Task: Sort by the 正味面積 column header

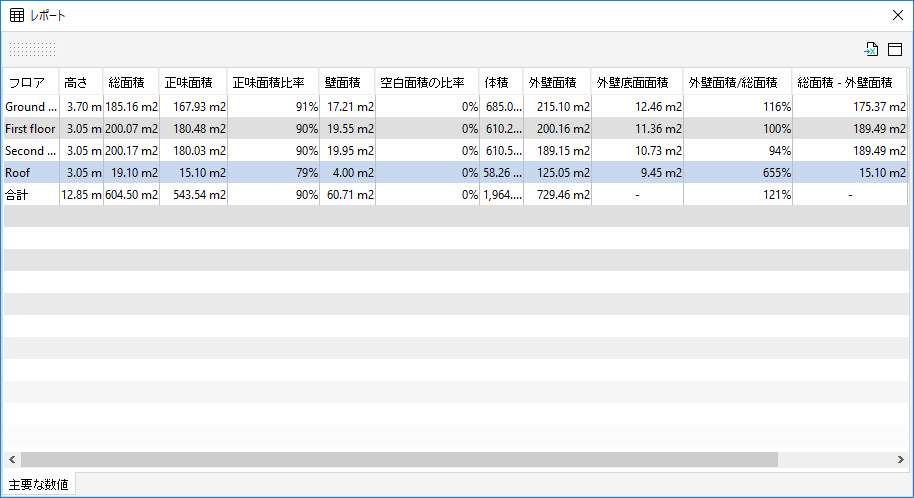Action: click(x=193, y=83)
